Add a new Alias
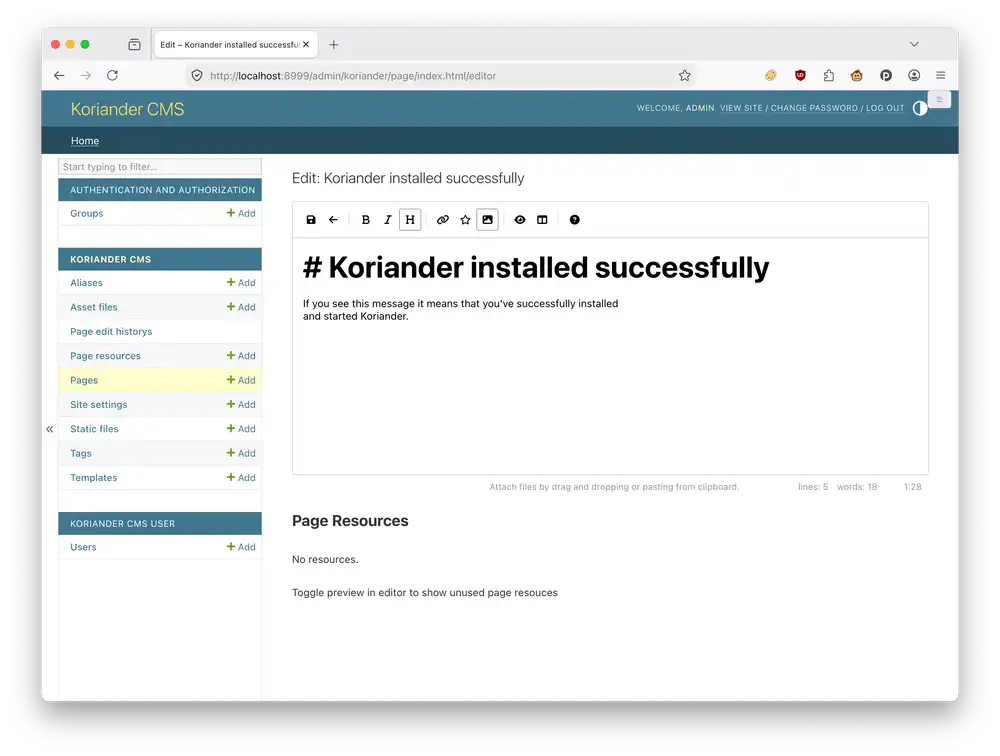 (241, 283)
